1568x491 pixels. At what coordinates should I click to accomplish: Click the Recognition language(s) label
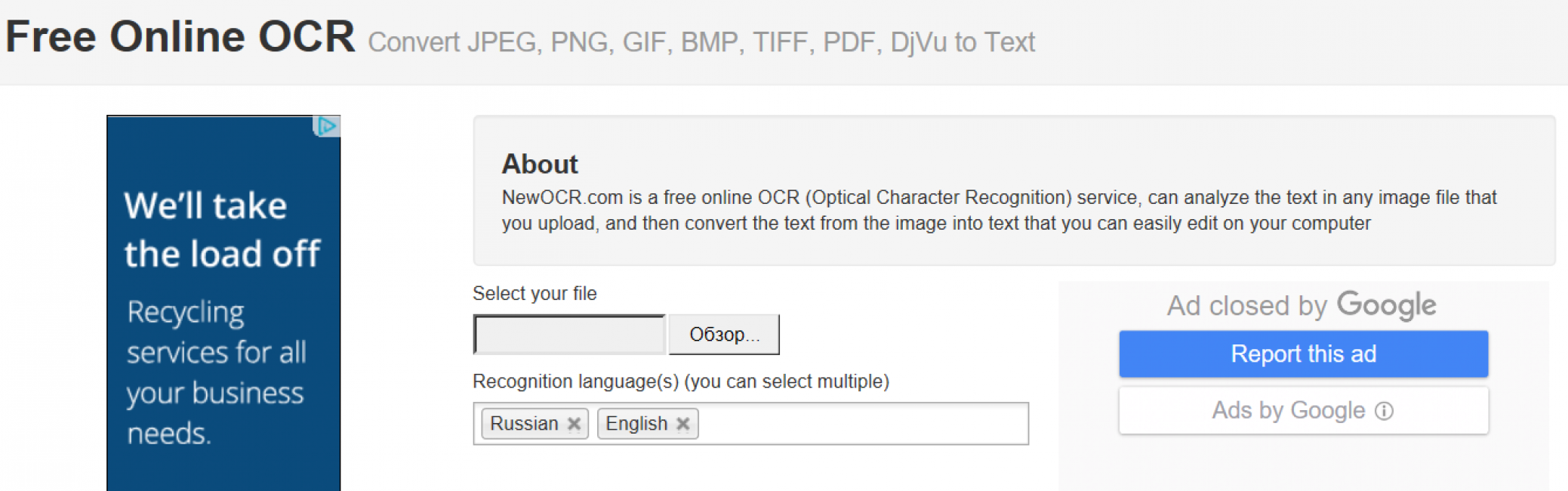(681, 381)
